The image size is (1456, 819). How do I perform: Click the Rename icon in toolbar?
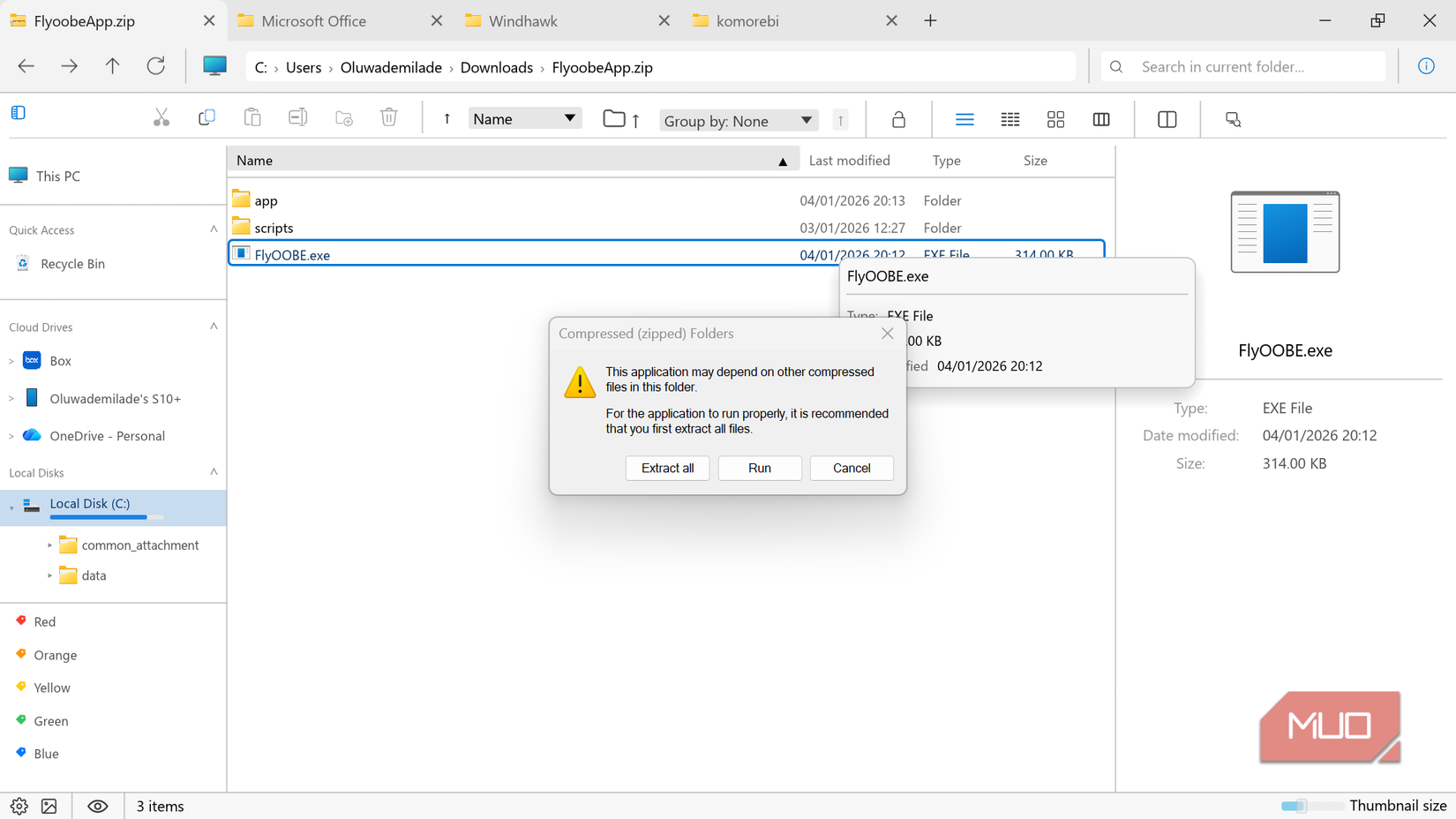pyautogui.click(x=298, y=118)
